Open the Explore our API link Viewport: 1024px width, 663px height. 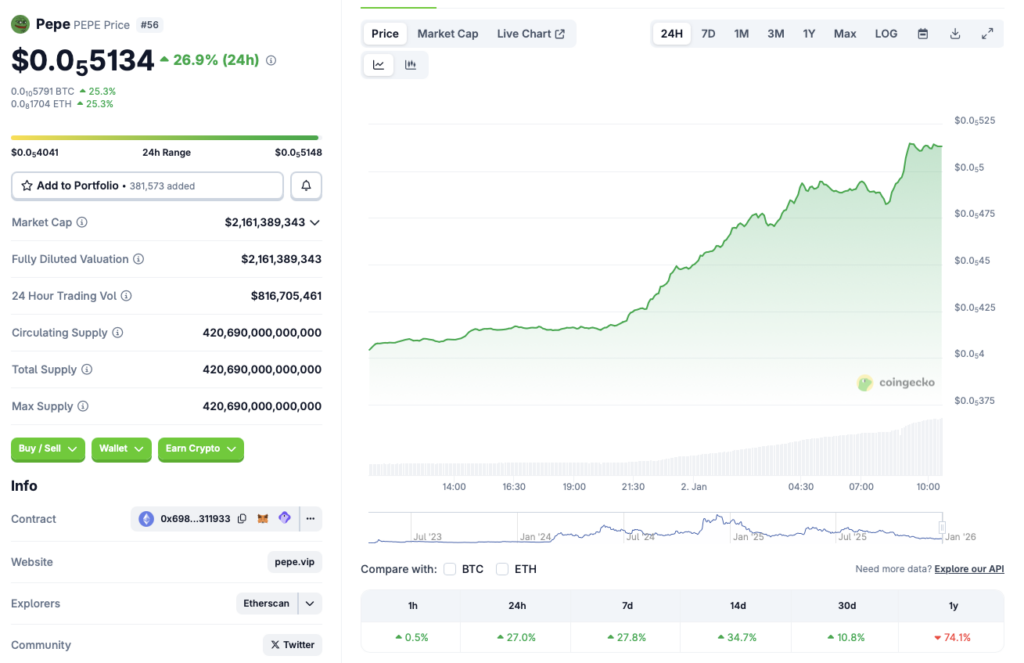pyautogui.click(x=968, y=569)
